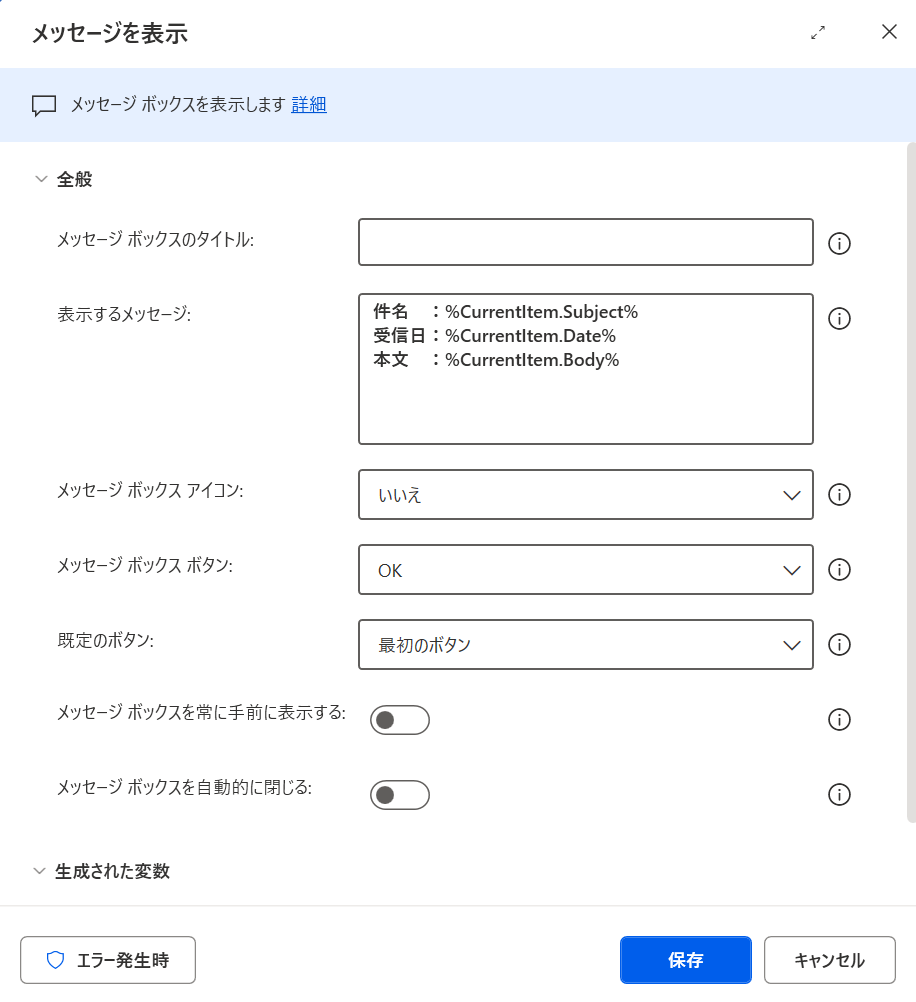916x1002 pixels.
Task: Click info icon for メッセージ ボックス ボタン
Action: click(839, 569)
